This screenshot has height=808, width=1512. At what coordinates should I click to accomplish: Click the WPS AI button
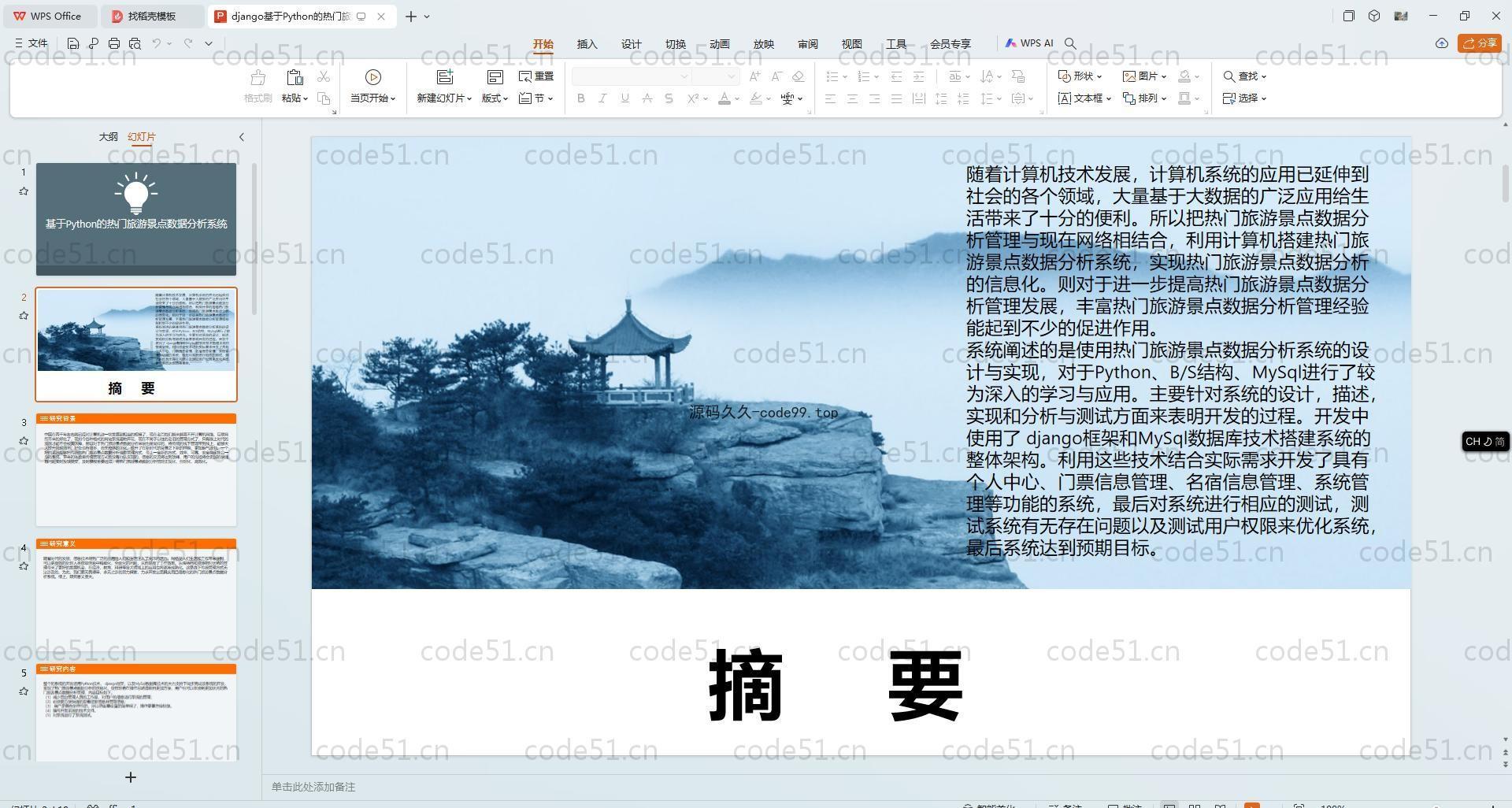click(1029, 43)
